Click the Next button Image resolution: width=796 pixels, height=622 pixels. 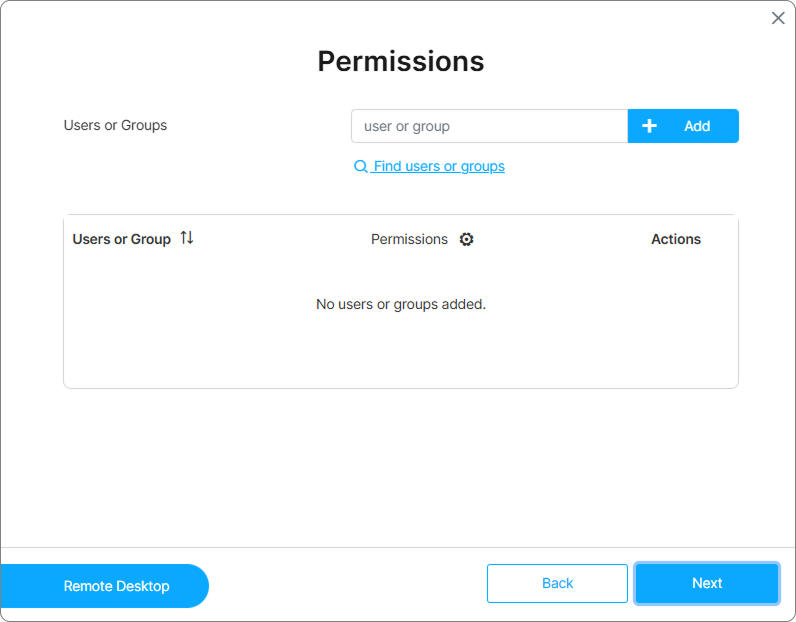(707, 583)
